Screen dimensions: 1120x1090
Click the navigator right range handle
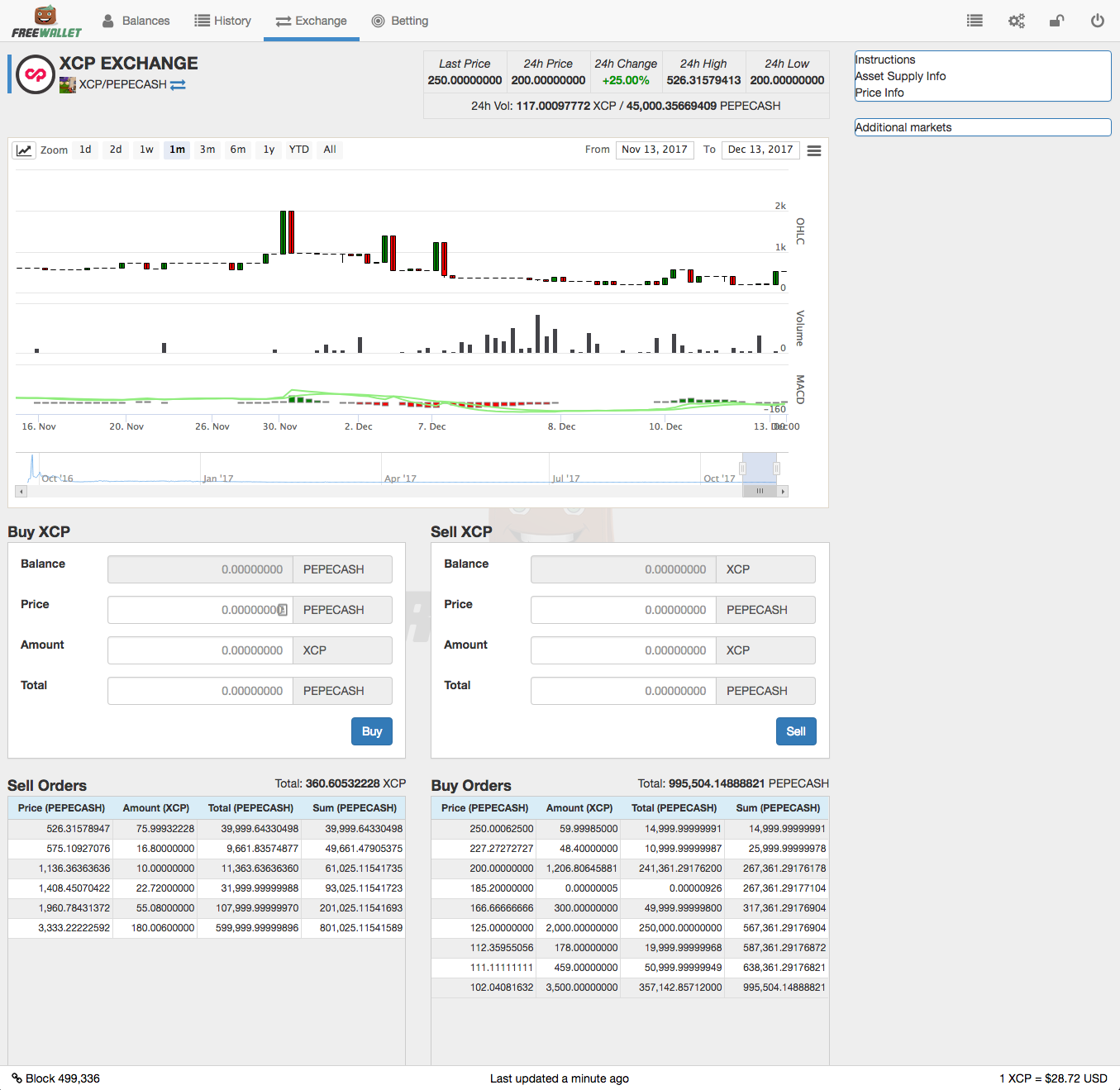(776, 469)
